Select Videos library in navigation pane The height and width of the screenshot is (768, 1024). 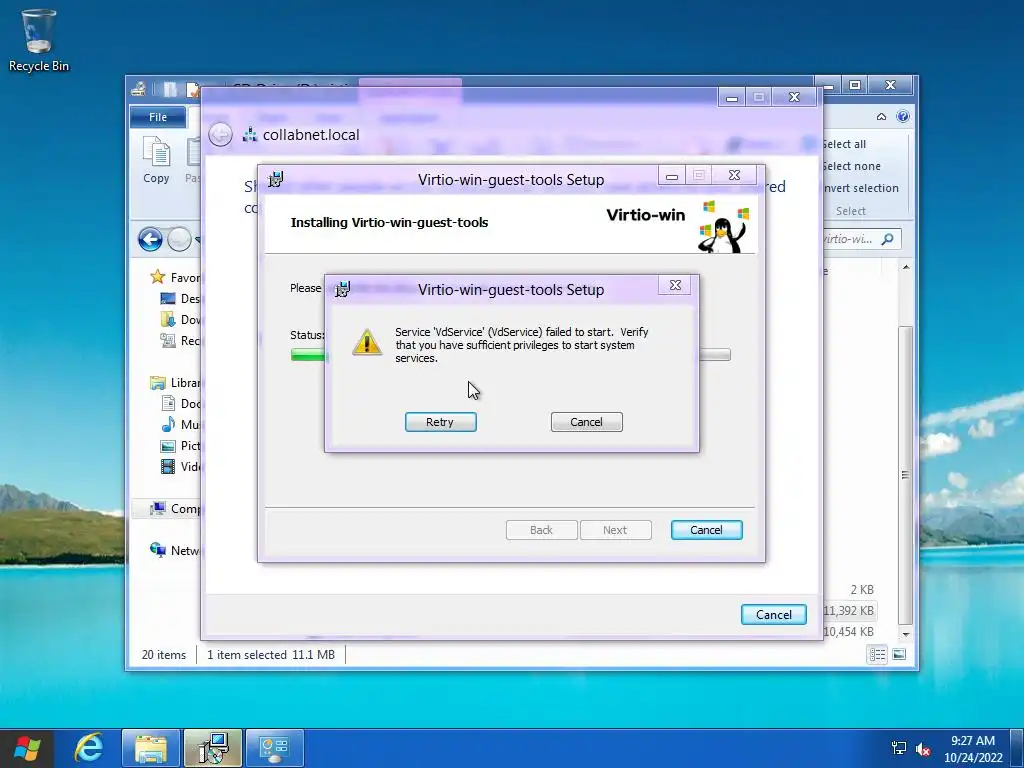pos(180,466)
